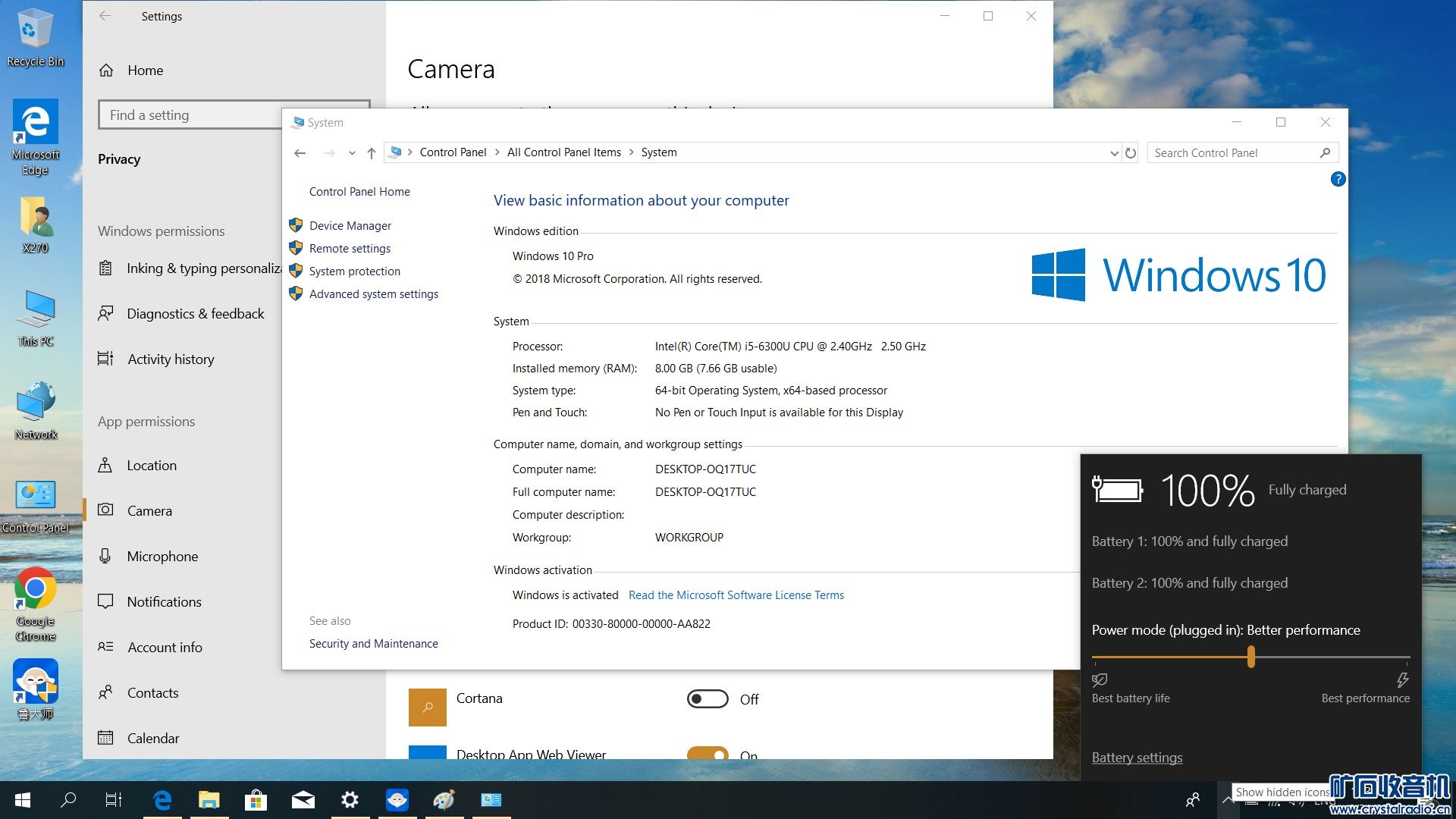The image size is (1456, 819).
Task: Open Diagnostics & feedback privacy page
Action: (182, 314)
